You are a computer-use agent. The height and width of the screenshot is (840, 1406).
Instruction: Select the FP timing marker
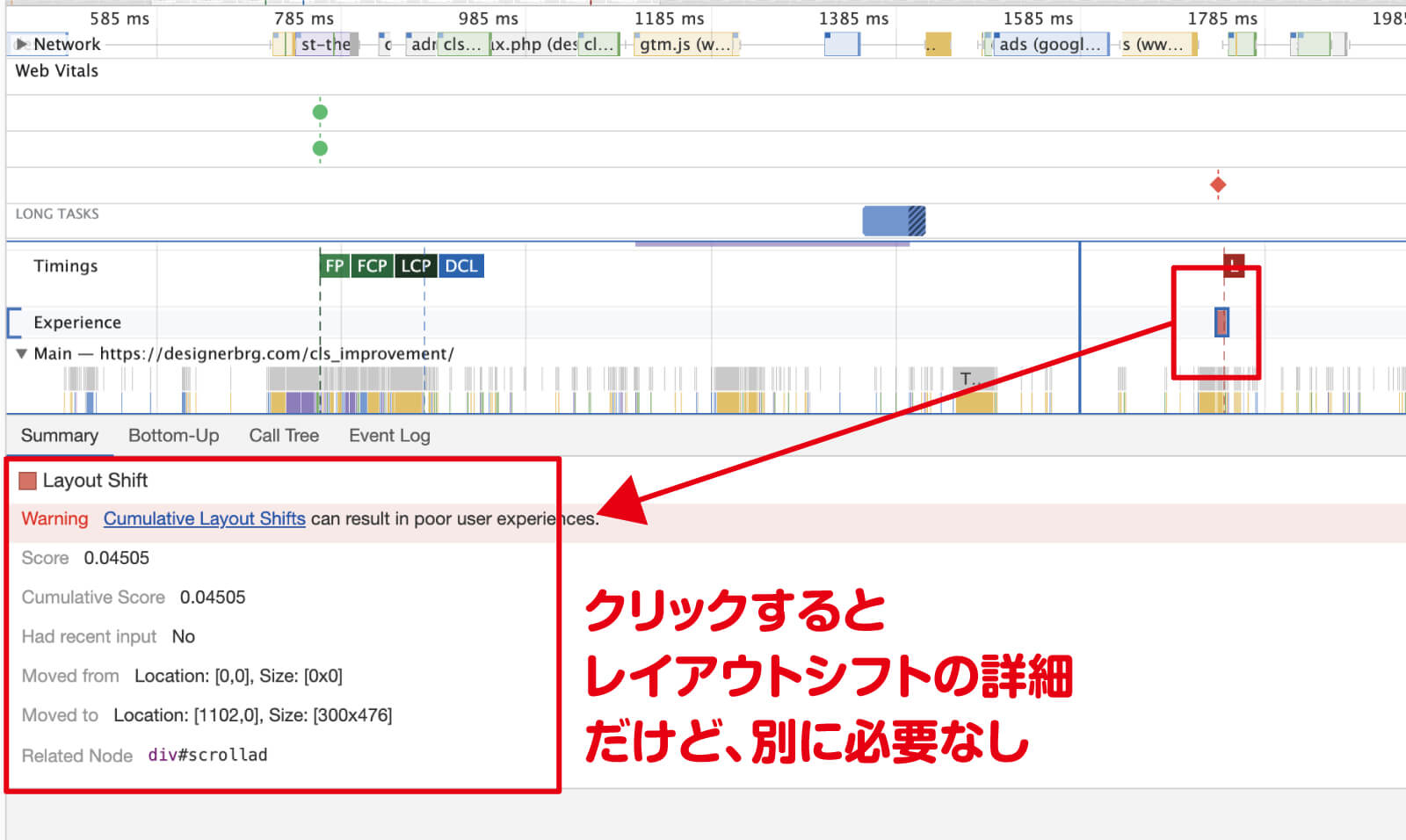pyautogui.click(x=334, y=266)
